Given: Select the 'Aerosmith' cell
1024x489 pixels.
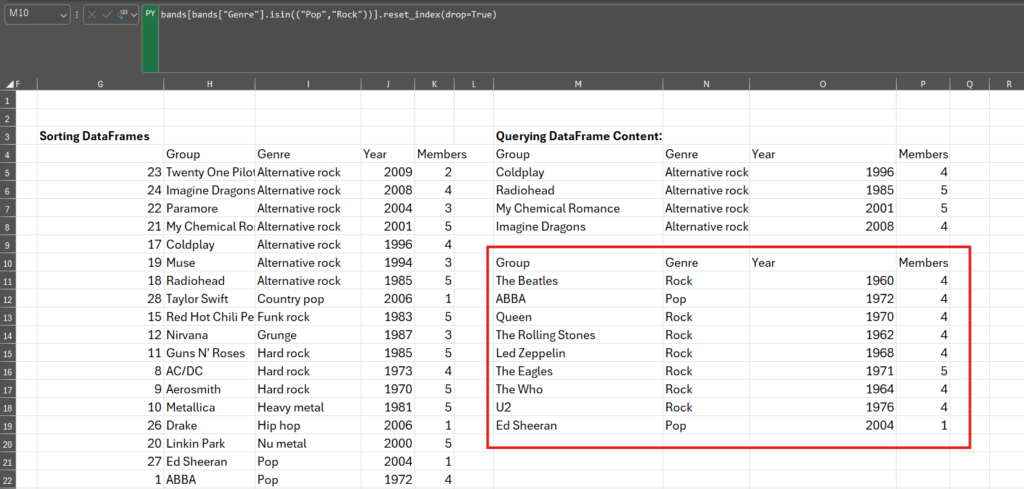Looking at the screenshot, I should tap(209, 389).
